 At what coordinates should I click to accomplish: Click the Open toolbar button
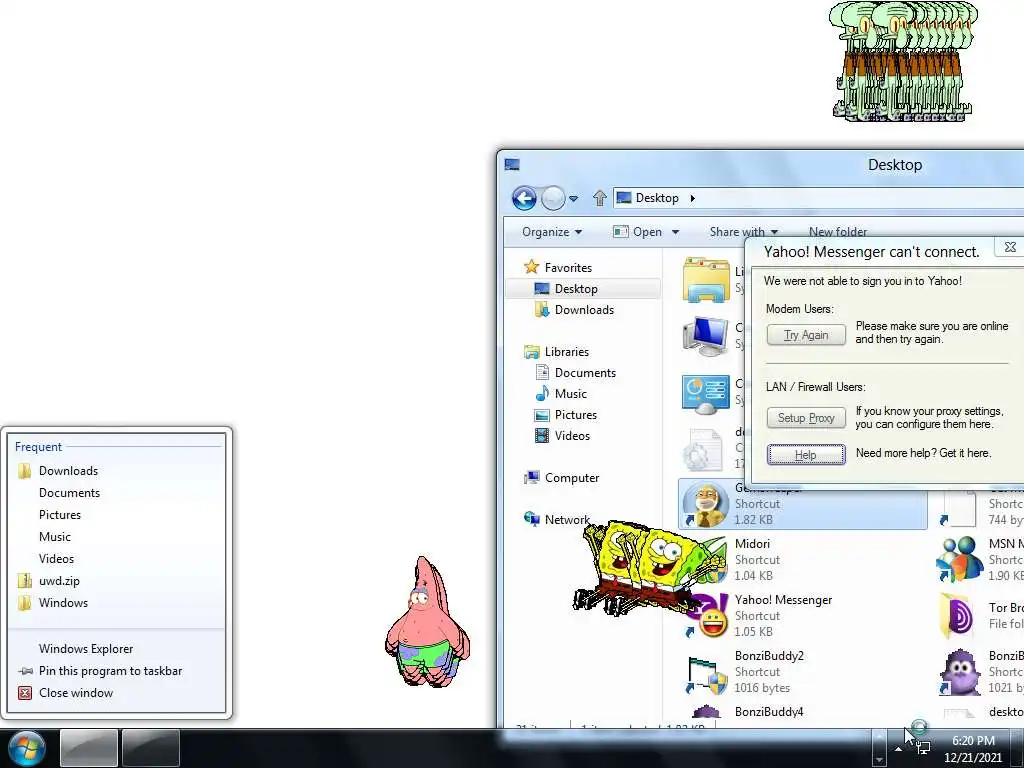pos(637,232)
